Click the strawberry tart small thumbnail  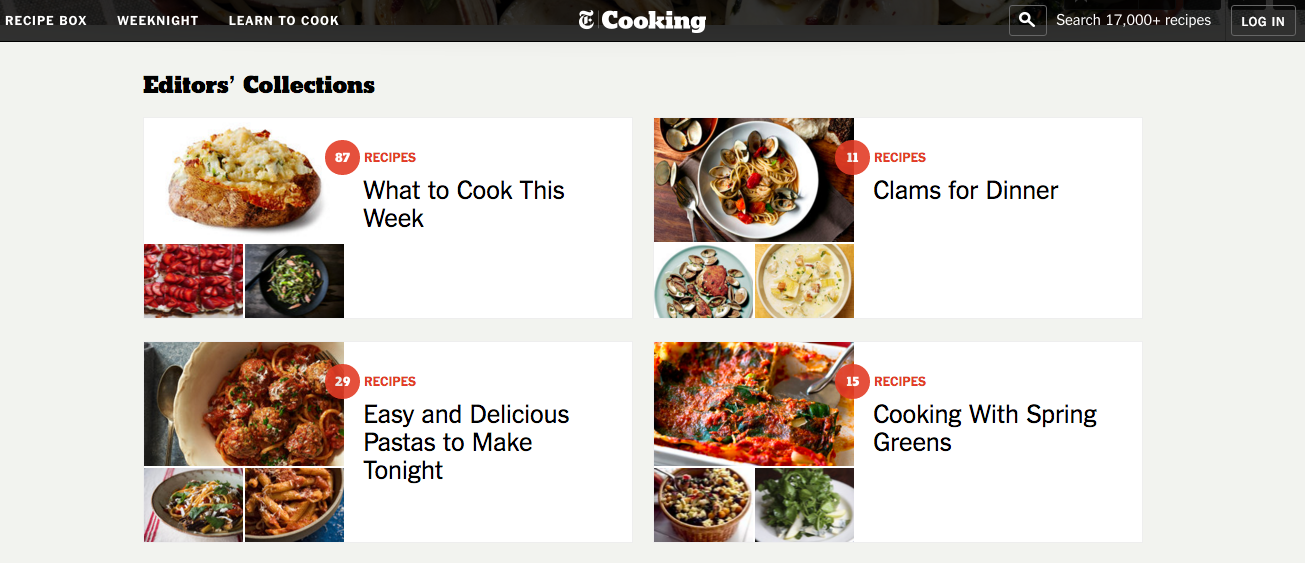pyautogui.click(x=193, y=281)
